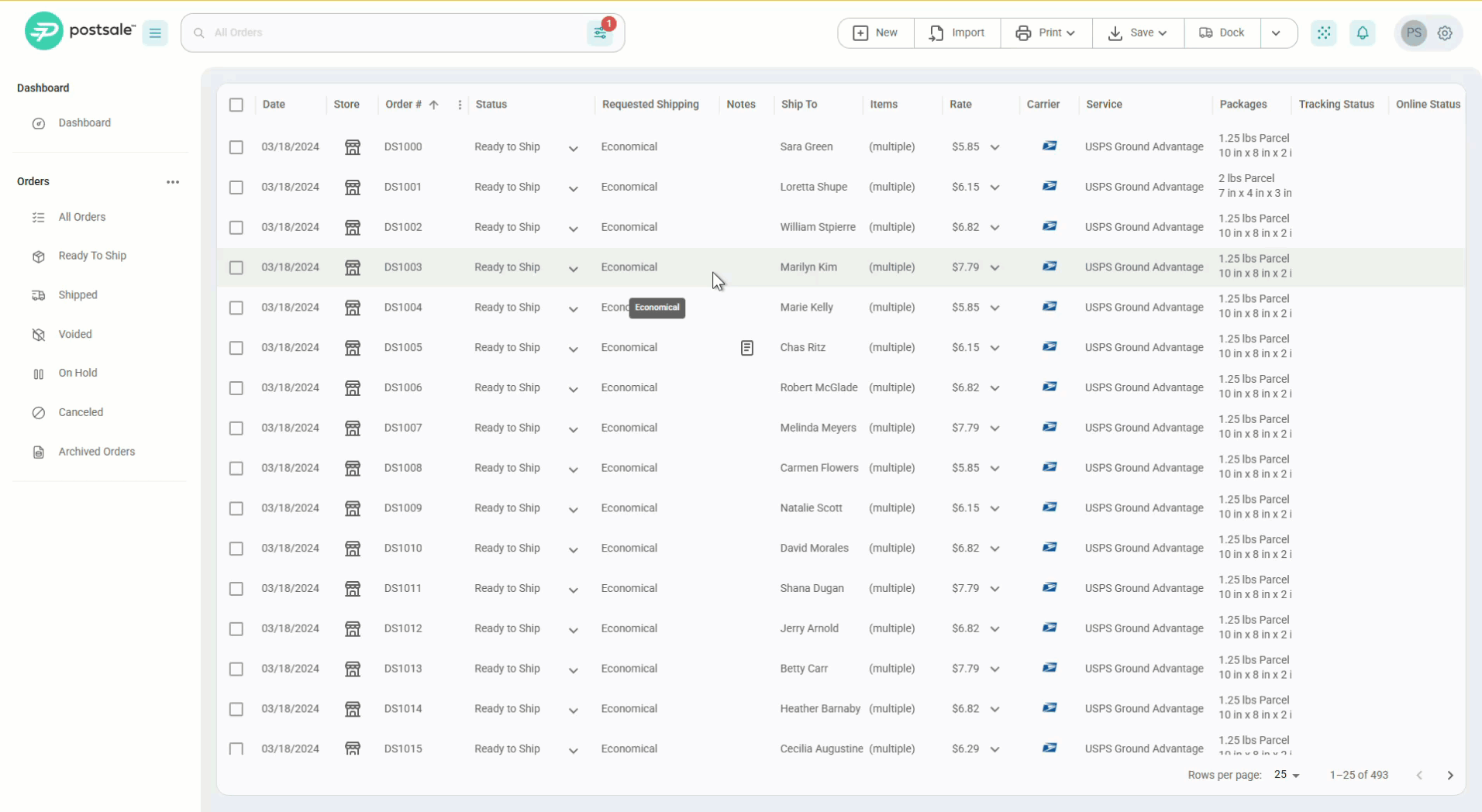Viewport: 1482px width, 812px height.
Task: Click the notification bell icon
Action: click(1363, 33)
